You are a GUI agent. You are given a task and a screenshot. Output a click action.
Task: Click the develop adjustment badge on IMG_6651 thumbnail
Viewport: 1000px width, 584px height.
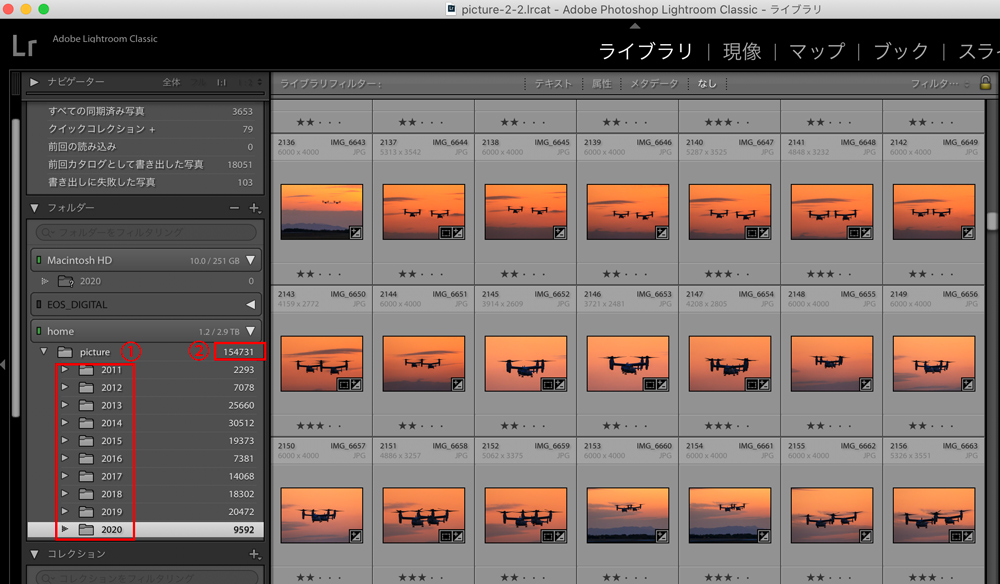click(459, 383)
